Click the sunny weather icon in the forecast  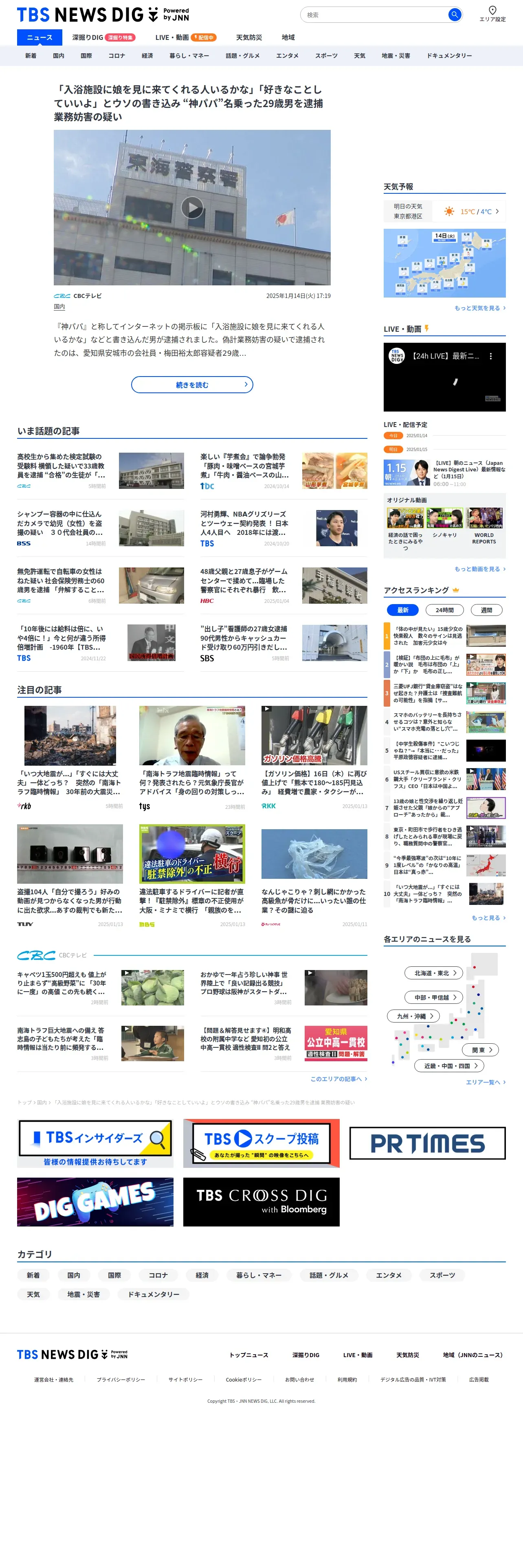pos(449,211)
